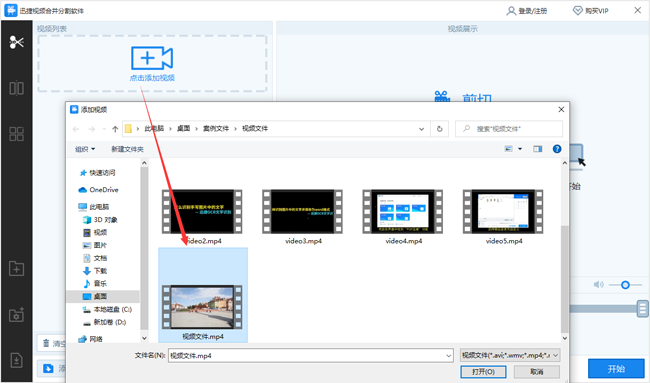Screen dimensions: 650x383
Task: Click 案例文件 in address breadcrumb
Action: [x=216, y=129]
